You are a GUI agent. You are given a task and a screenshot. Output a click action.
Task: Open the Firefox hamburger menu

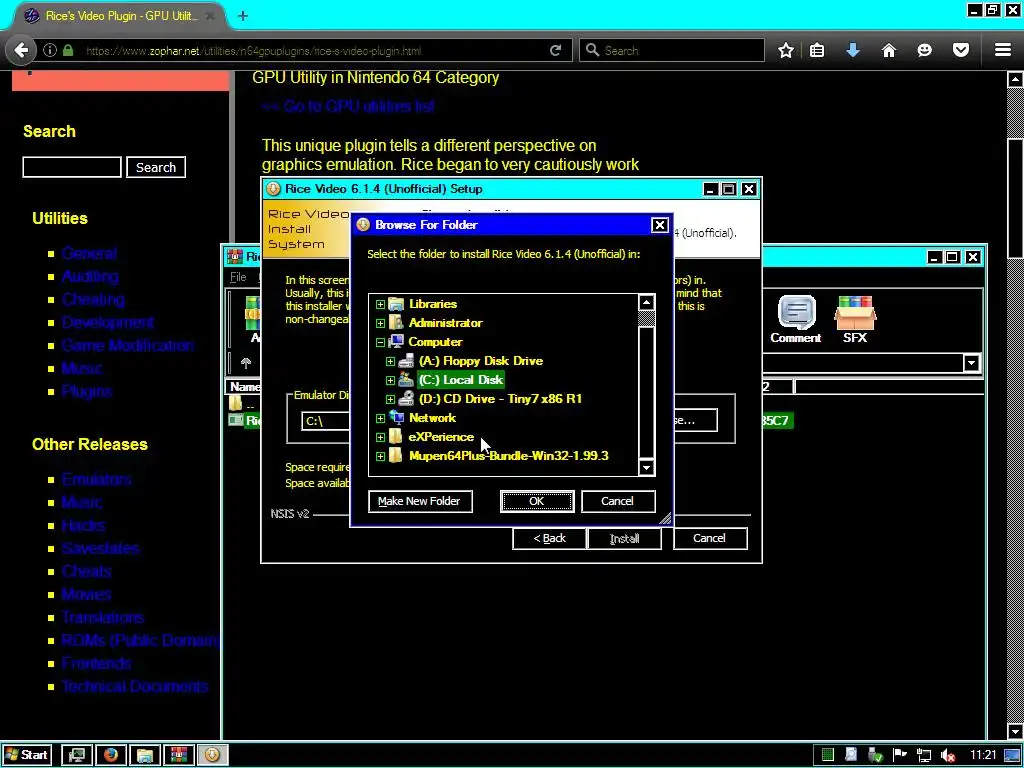pyautogui.click(x=1003, y=50)
